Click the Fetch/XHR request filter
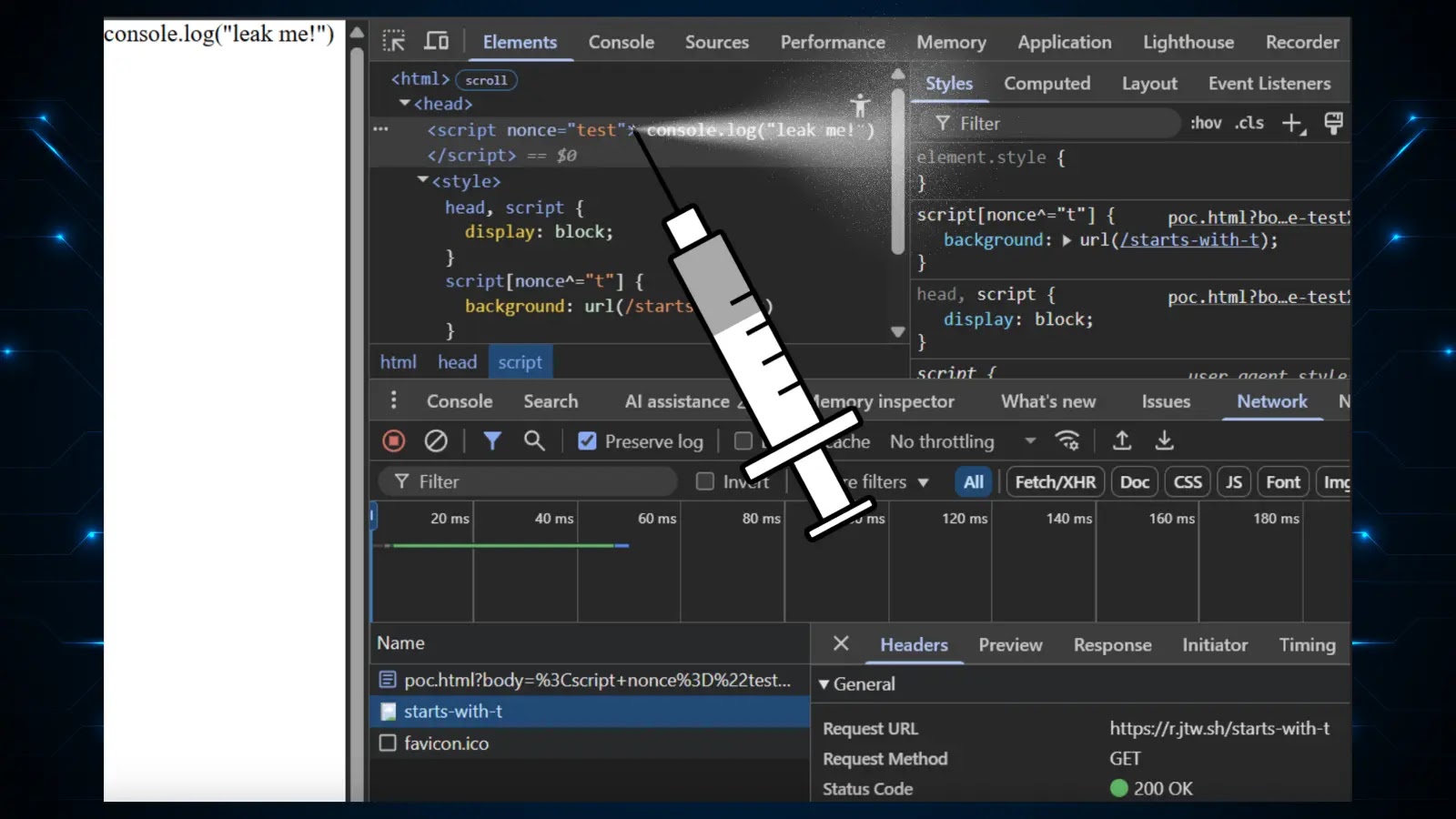 [1055, 481]
